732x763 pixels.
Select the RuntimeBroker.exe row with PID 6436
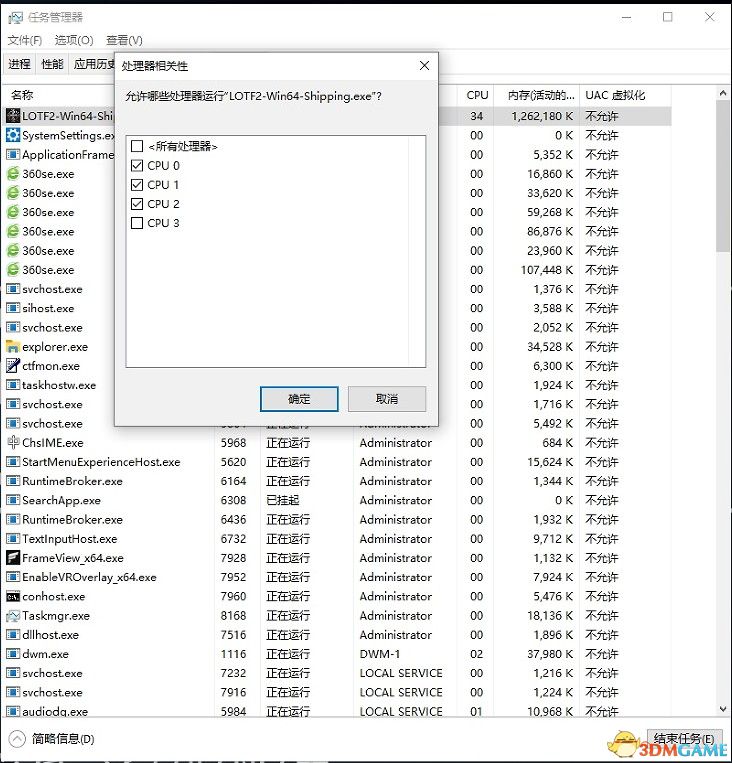tap(338, 519)
